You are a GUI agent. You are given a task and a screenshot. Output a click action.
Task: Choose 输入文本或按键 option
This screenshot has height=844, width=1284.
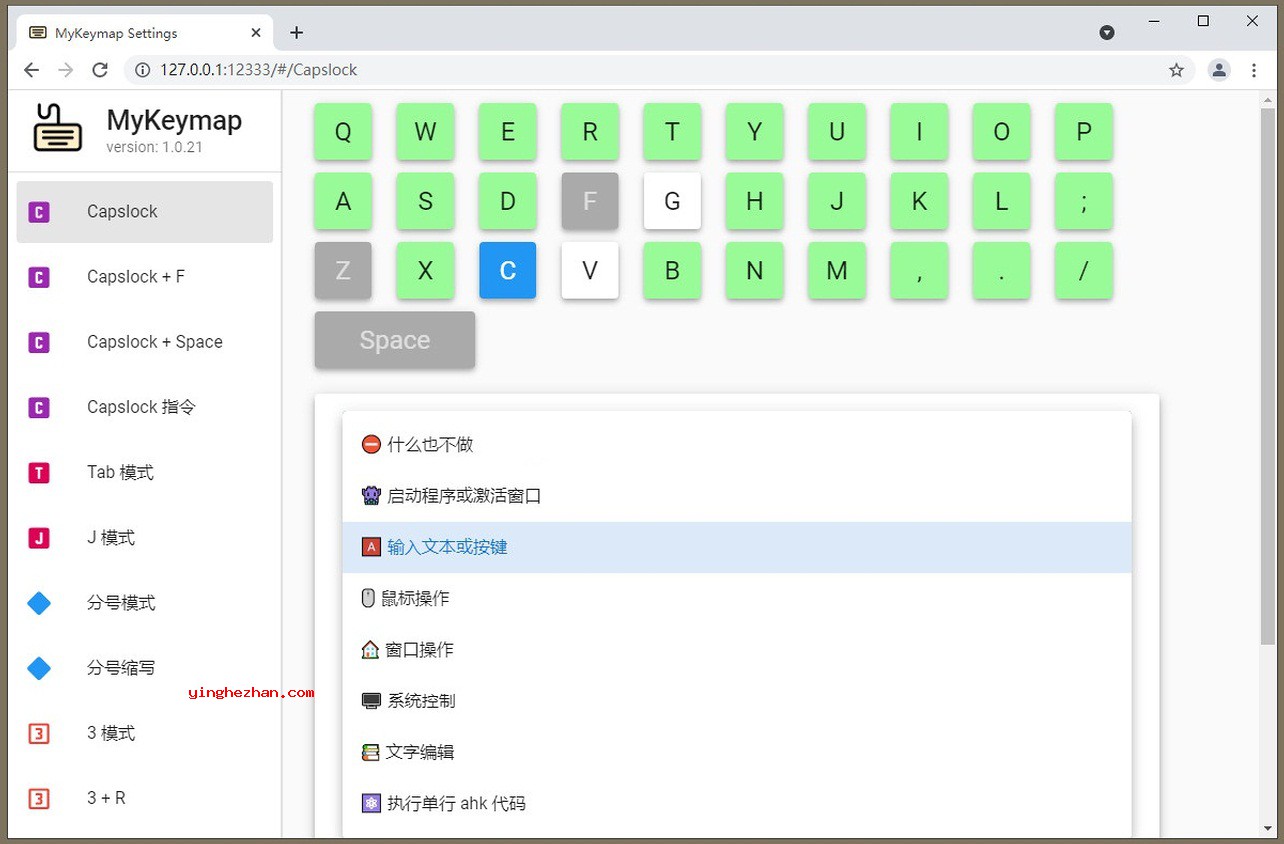coord(737,547)
